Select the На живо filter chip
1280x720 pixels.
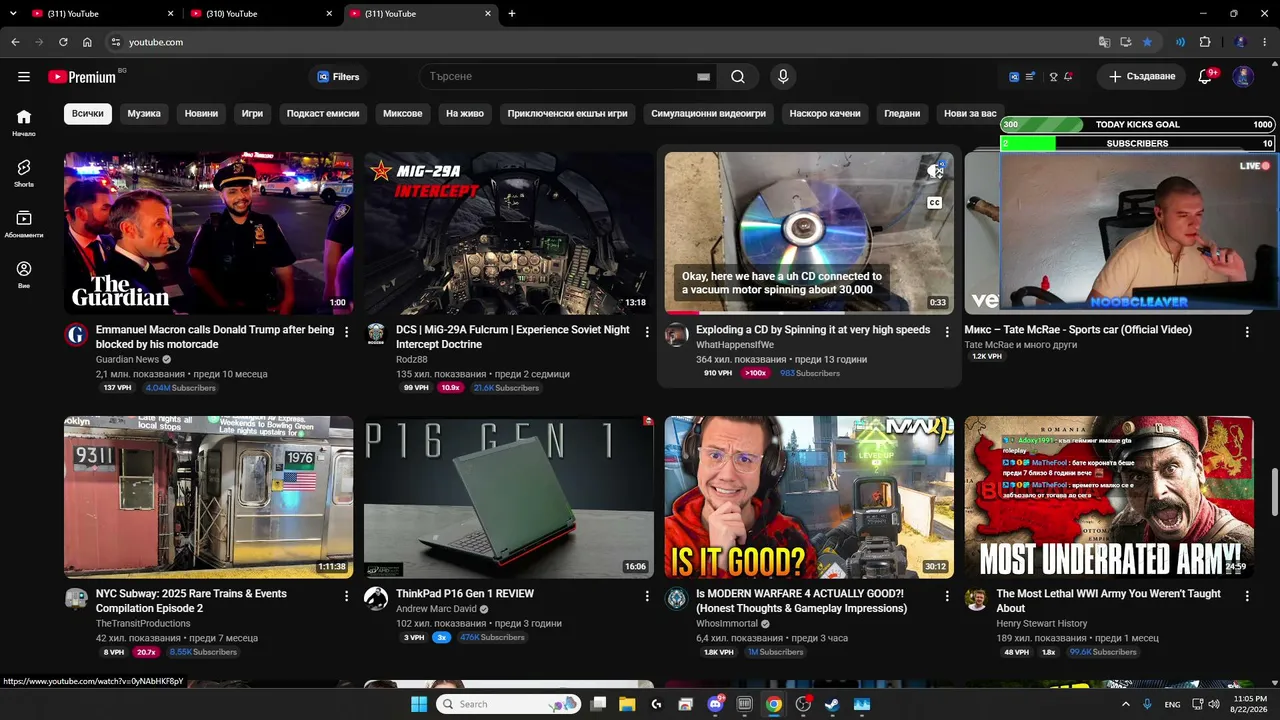[465, 114]
